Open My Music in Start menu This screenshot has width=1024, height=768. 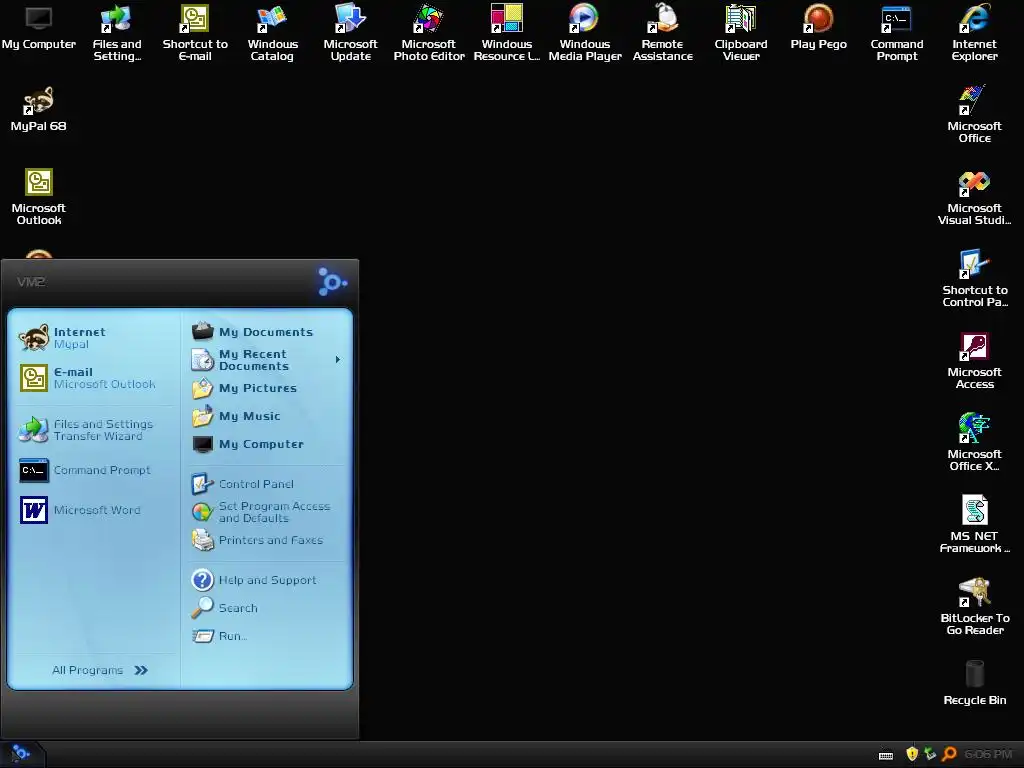[x=266, y=416]
